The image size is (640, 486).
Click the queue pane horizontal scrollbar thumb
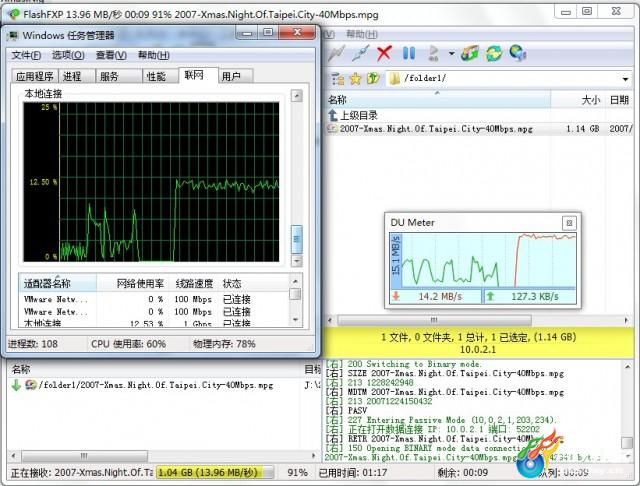pyautogui.click(x=84, y=455)
